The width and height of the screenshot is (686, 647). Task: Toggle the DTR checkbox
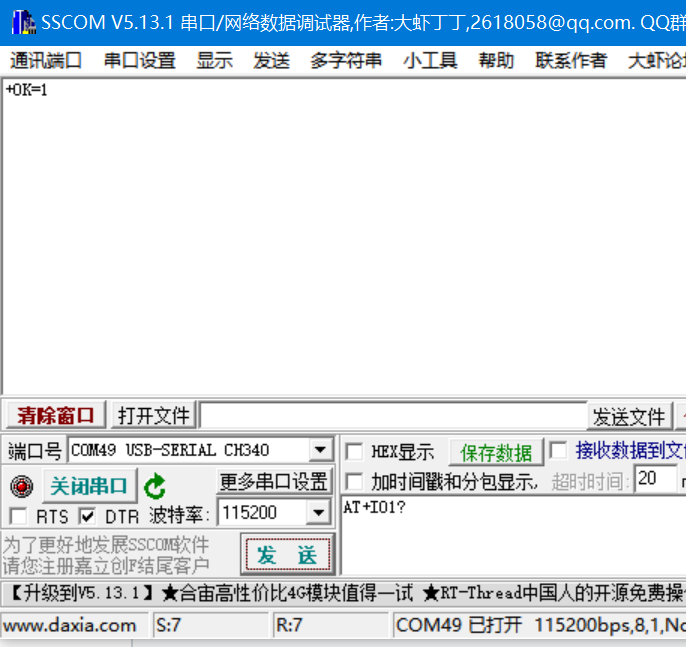(x=87, y=516)
